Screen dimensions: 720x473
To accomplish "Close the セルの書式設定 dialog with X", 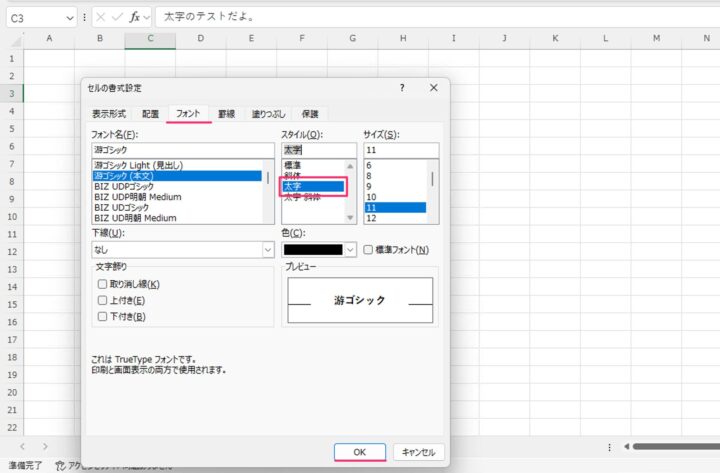I will coord(433,88).
